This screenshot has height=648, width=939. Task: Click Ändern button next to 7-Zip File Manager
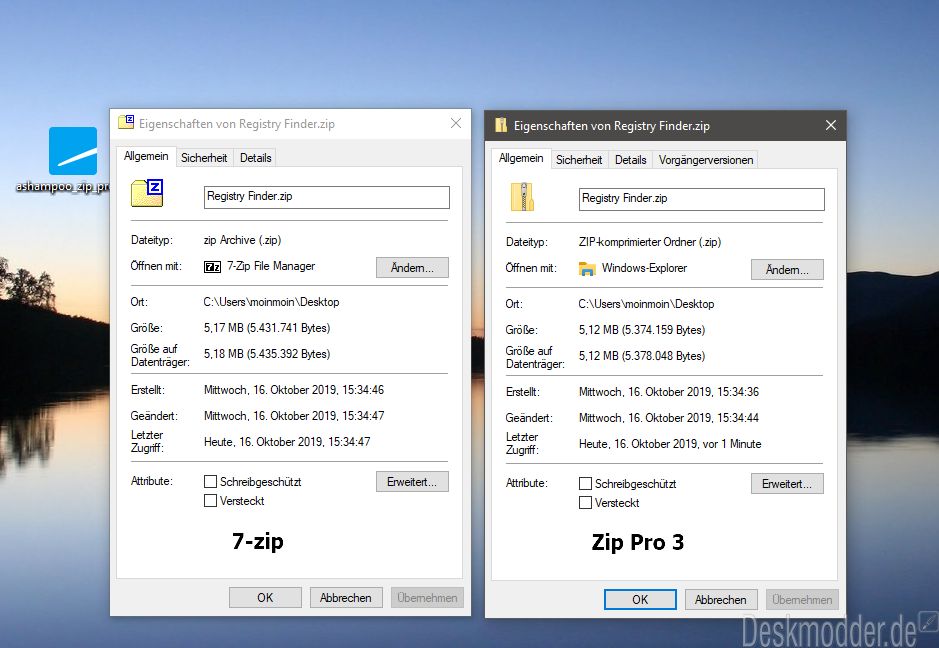412,268
